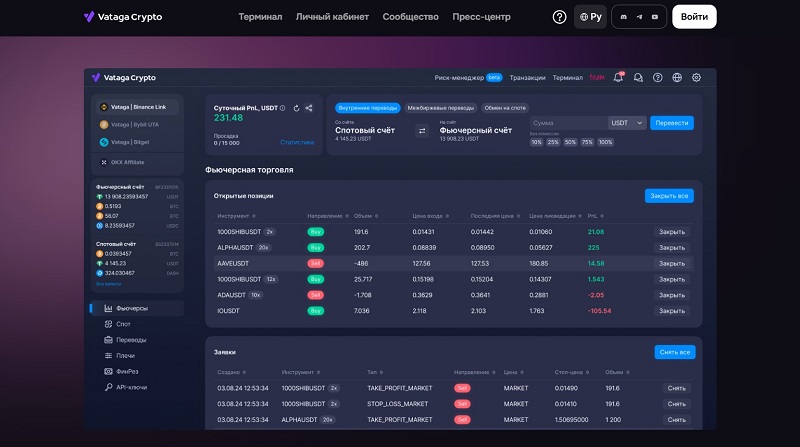Open the Статистика link
Viewport: 800px width, 447px height.
tap(297, 142)
